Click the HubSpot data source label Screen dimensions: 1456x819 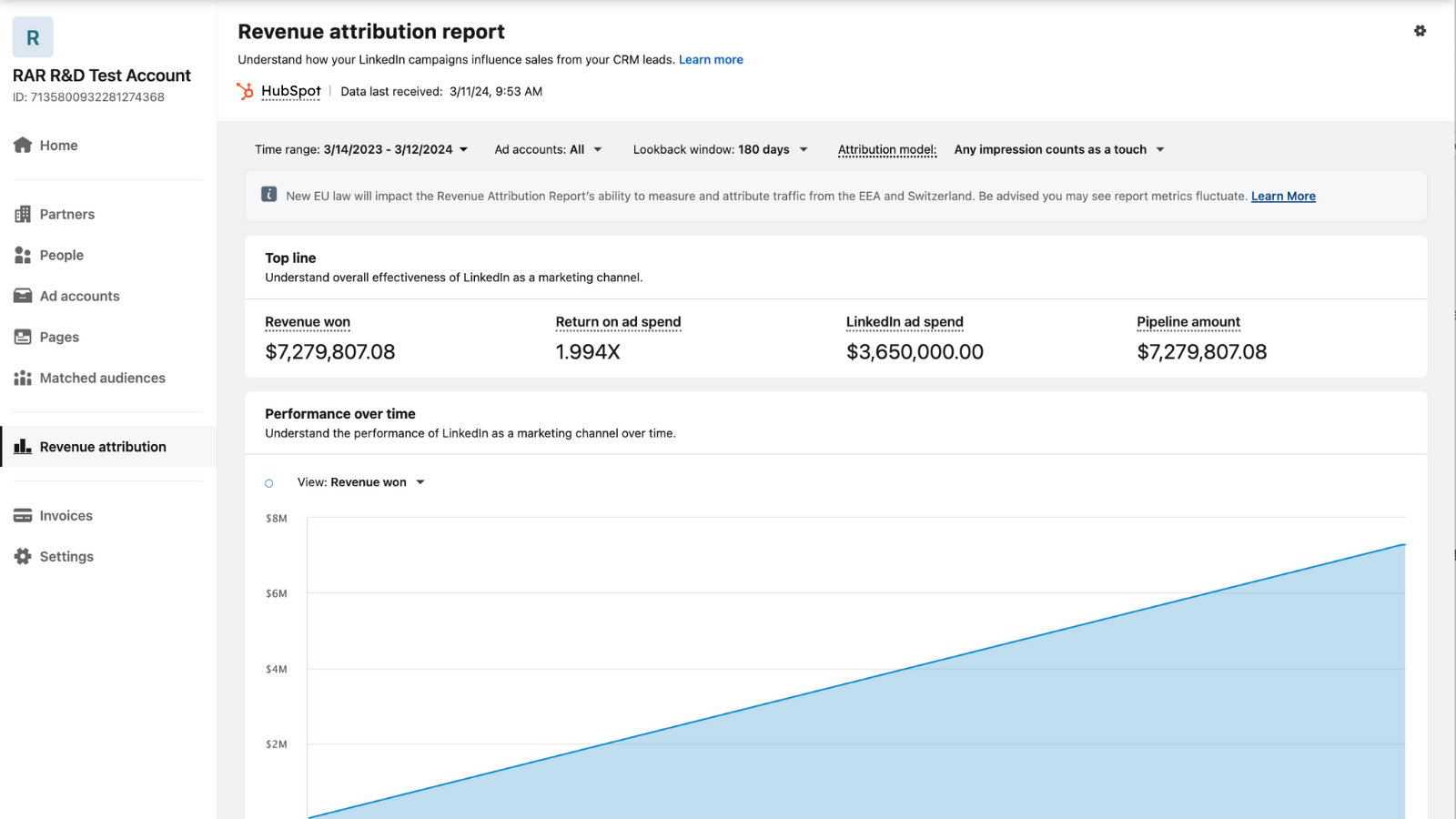click(290, 91)
